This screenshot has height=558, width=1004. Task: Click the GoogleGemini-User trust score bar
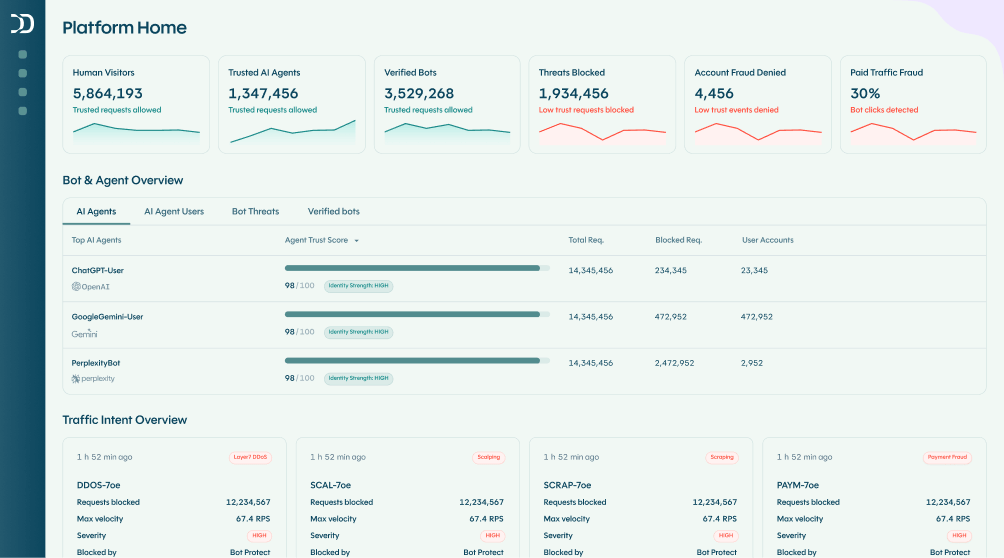point(417,314)
